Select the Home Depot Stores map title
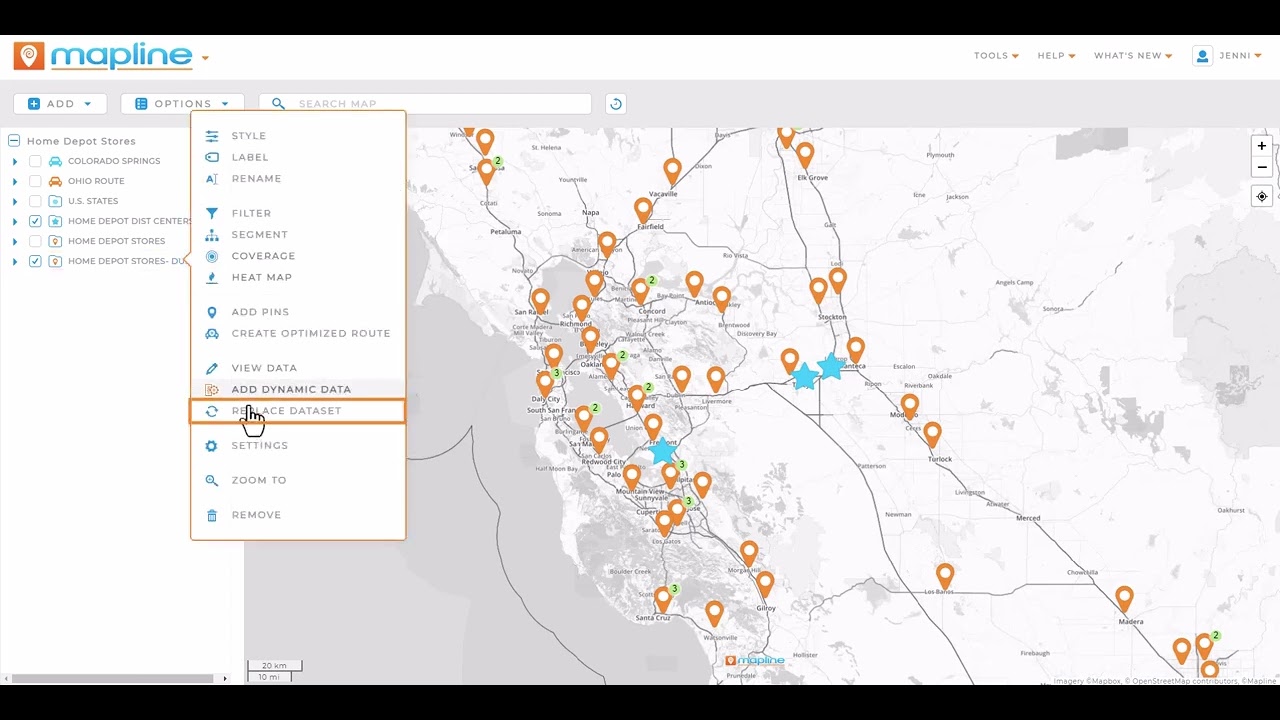The width and height of the screenshot is (1280, 720). [81, 141]
